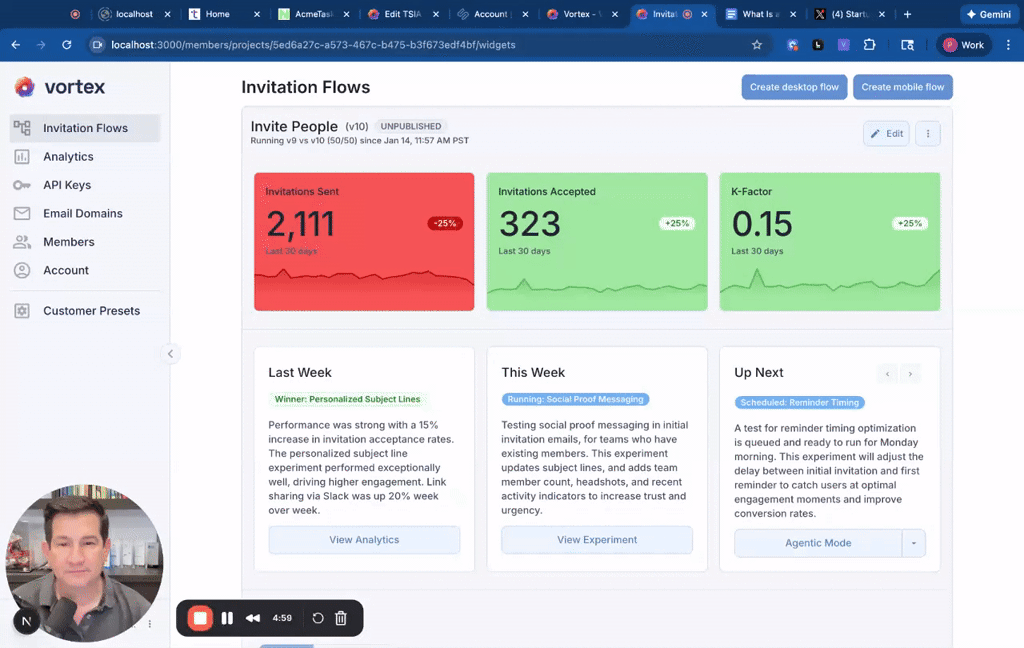Click the address bar URL

coord(313,45)
